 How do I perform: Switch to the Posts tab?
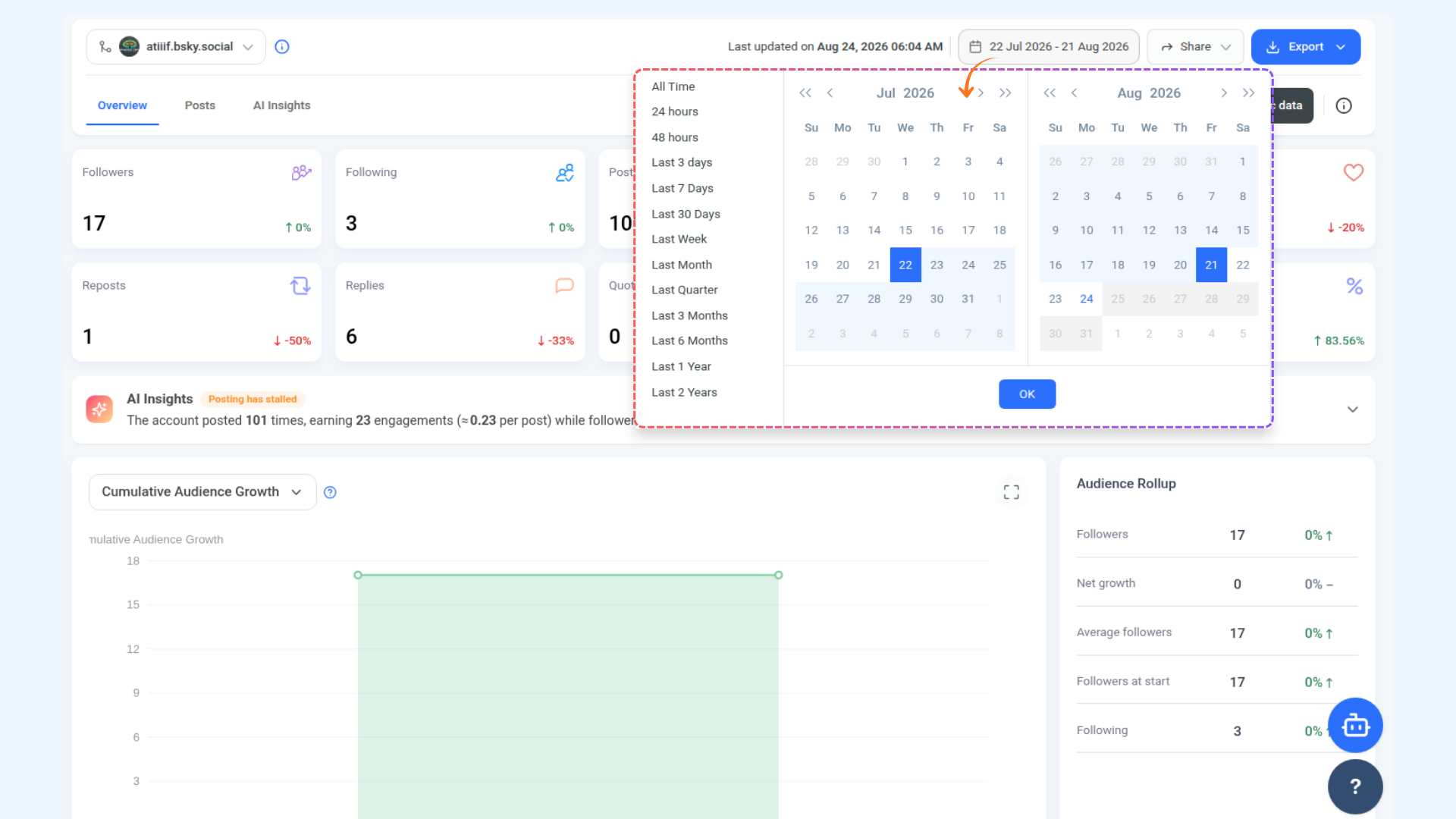[200, 105]
